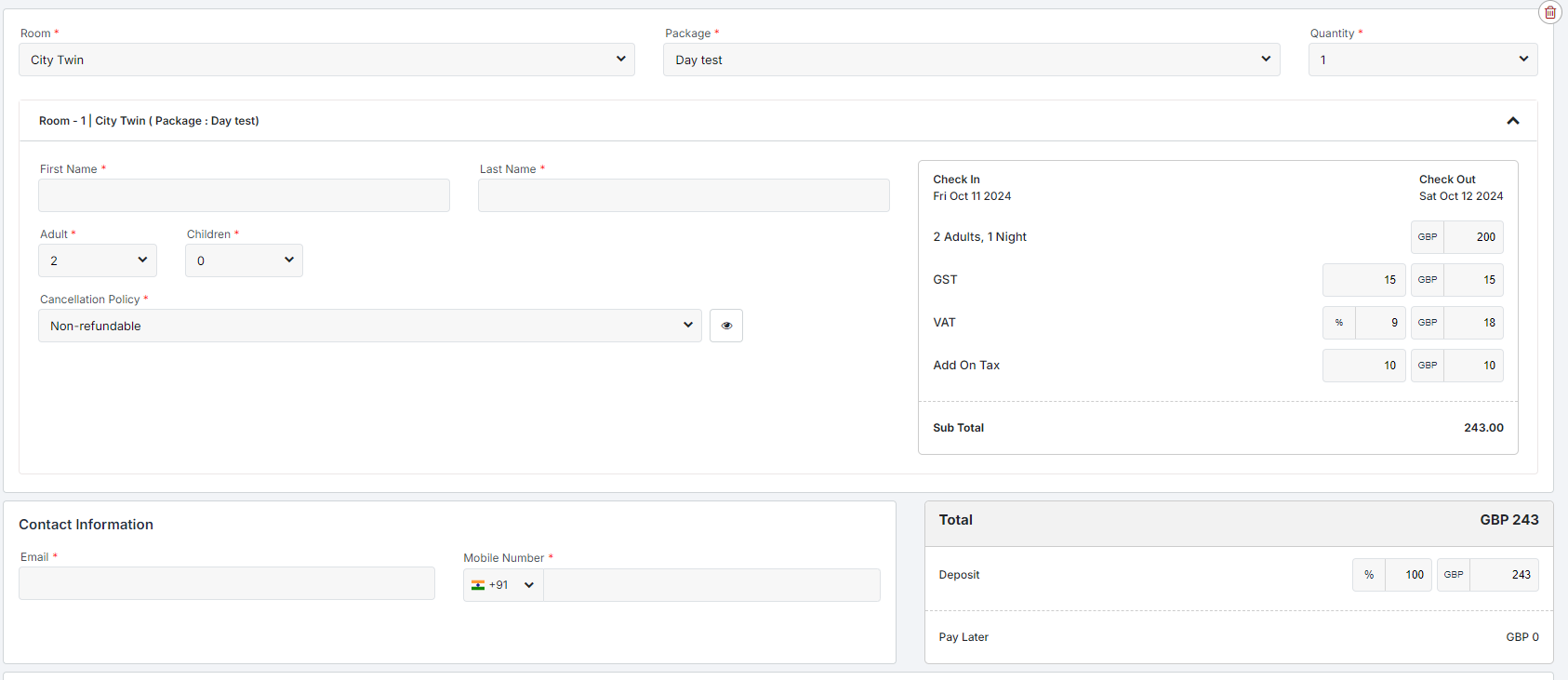Click the First Name input field
This screenshot has height=680, width=1568.
click(244, 195)
